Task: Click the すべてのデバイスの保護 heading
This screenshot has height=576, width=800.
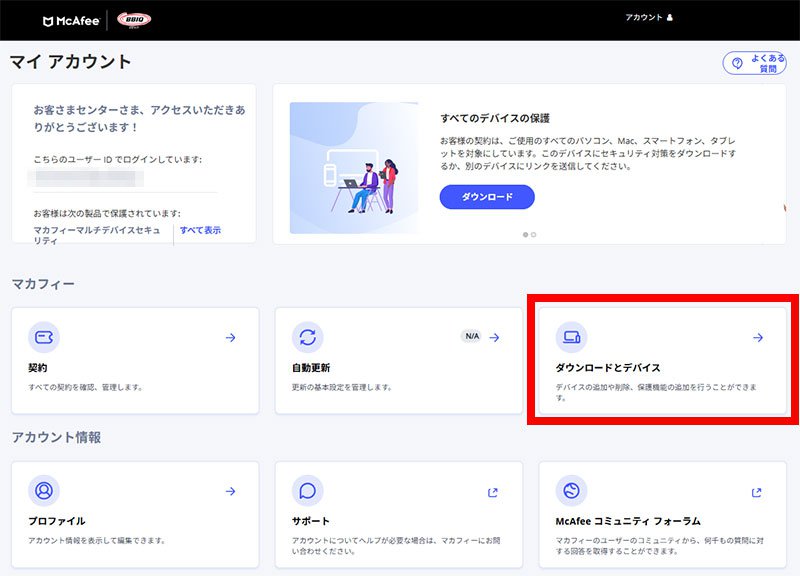Action: tap(495, 118)
